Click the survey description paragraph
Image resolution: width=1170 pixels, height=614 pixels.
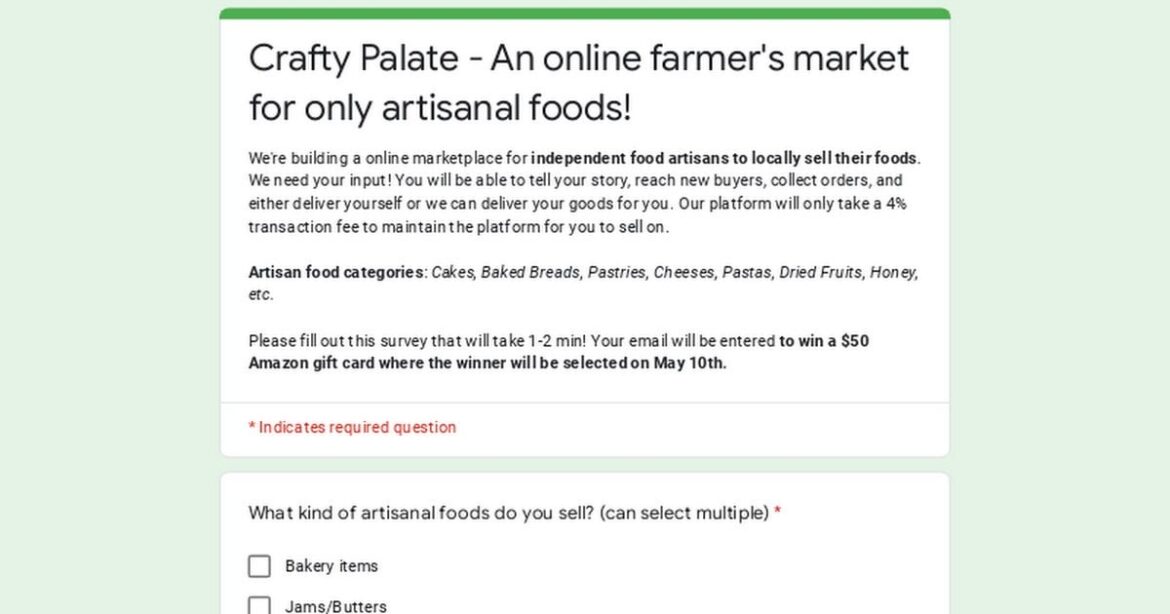click(x=585, y=190)
